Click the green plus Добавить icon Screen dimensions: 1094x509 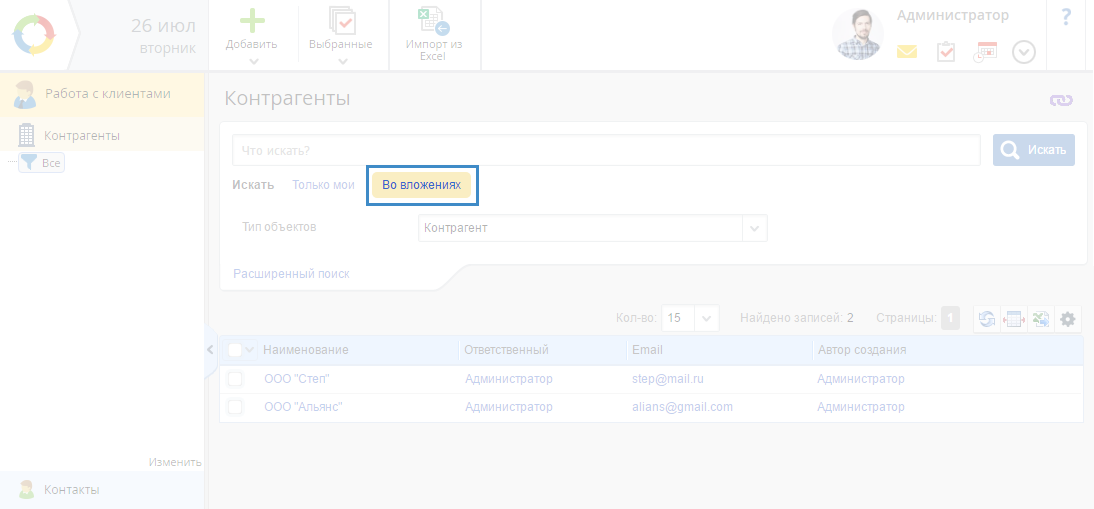pyautogui.click(x=251, y=21)
